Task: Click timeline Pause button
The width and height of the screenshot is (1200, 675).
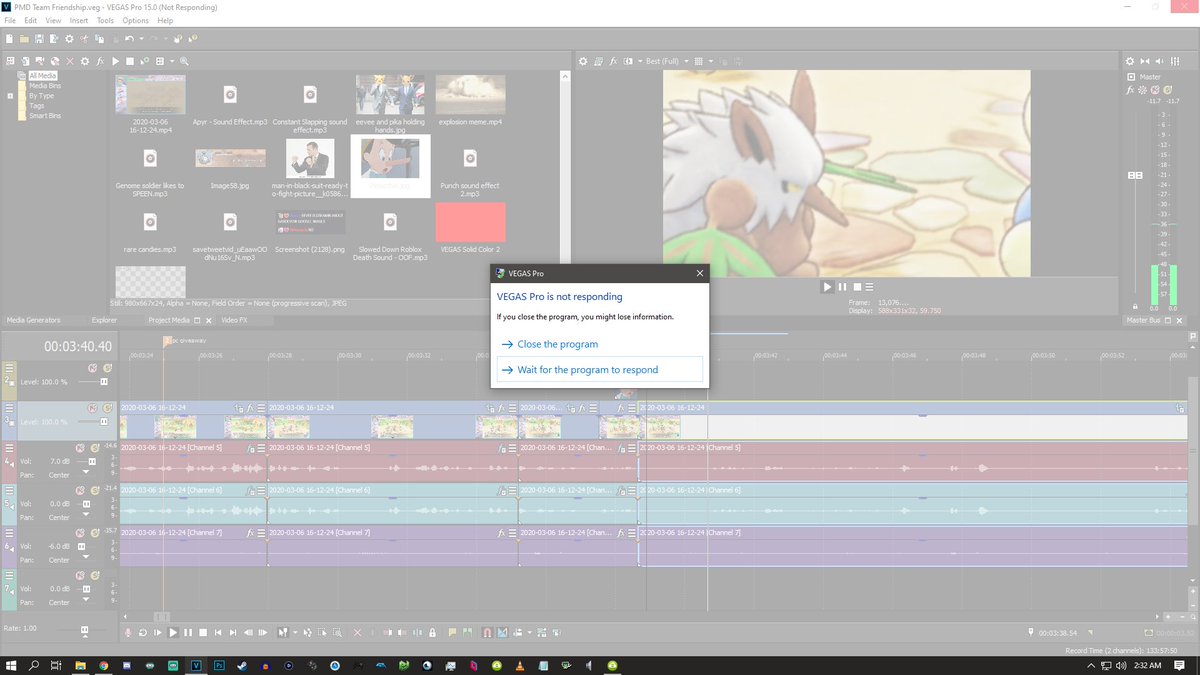Action: [x=188, y=633]
